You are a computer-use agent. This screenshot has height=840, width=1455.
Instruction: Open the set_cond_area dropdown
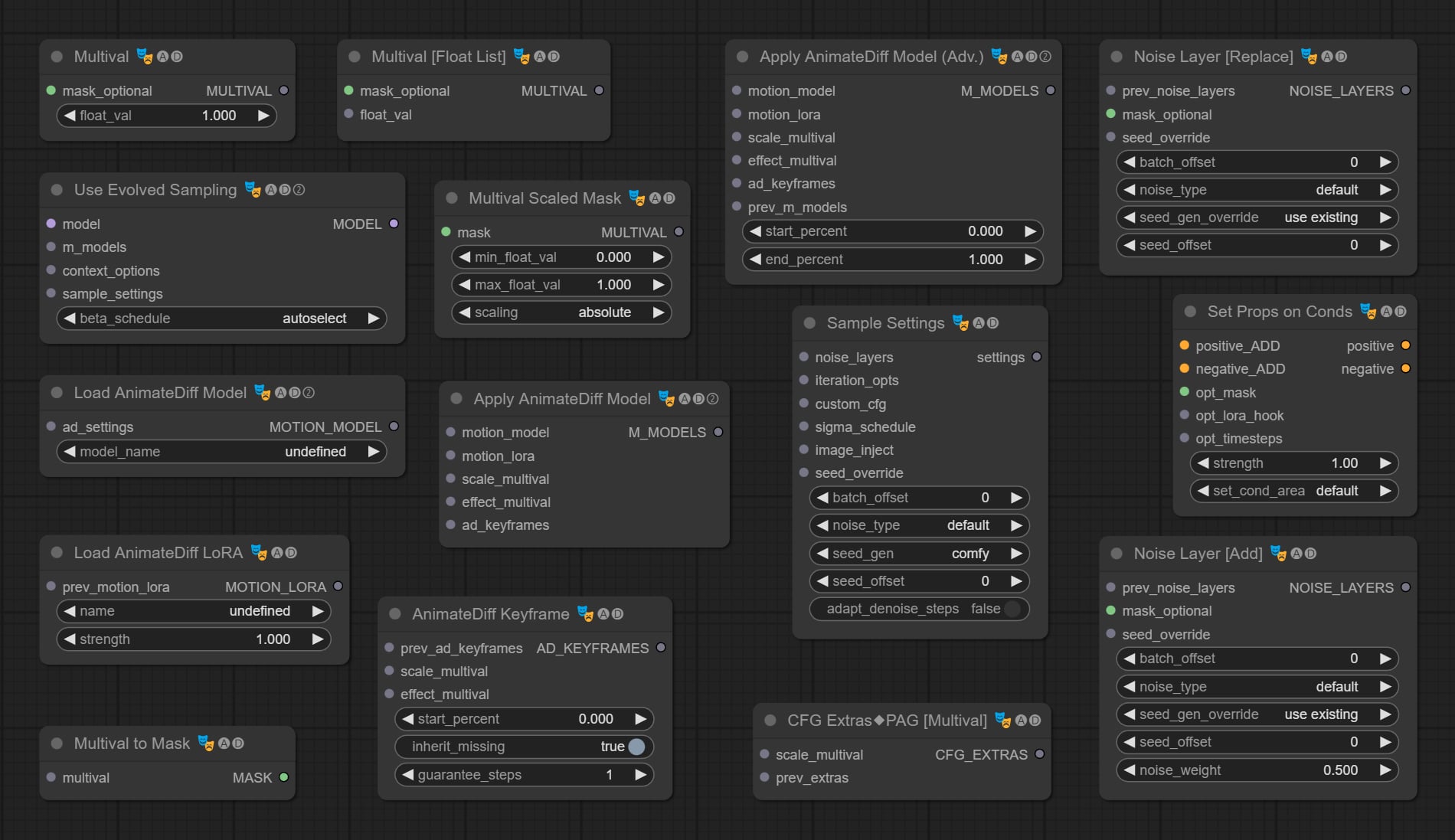tap(1293, 491)
